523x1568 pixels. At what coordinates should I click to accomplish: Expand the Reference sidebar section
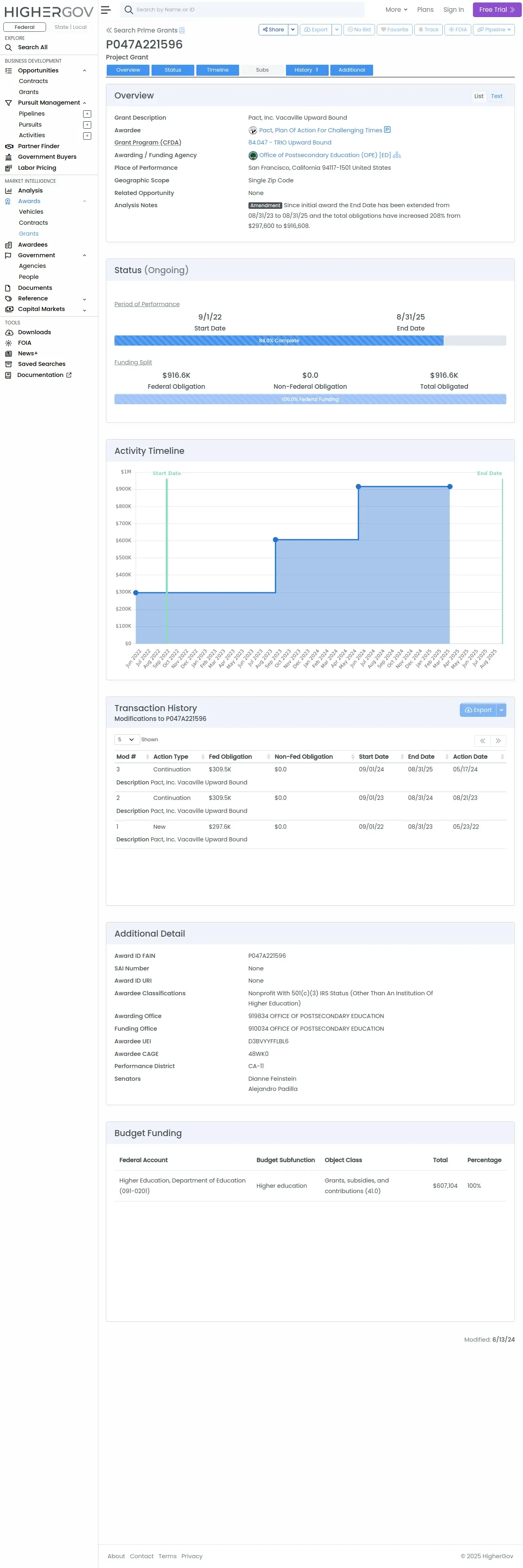tap(85, 299)
